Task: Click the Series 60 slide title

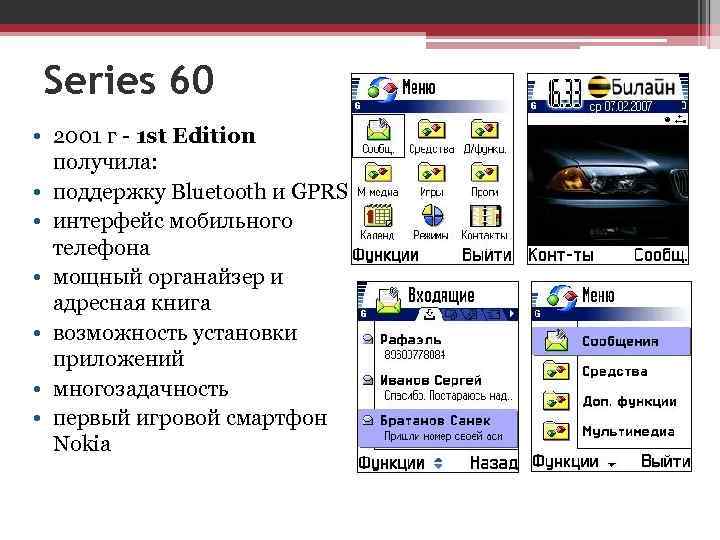Action: [x=129, y=79]
